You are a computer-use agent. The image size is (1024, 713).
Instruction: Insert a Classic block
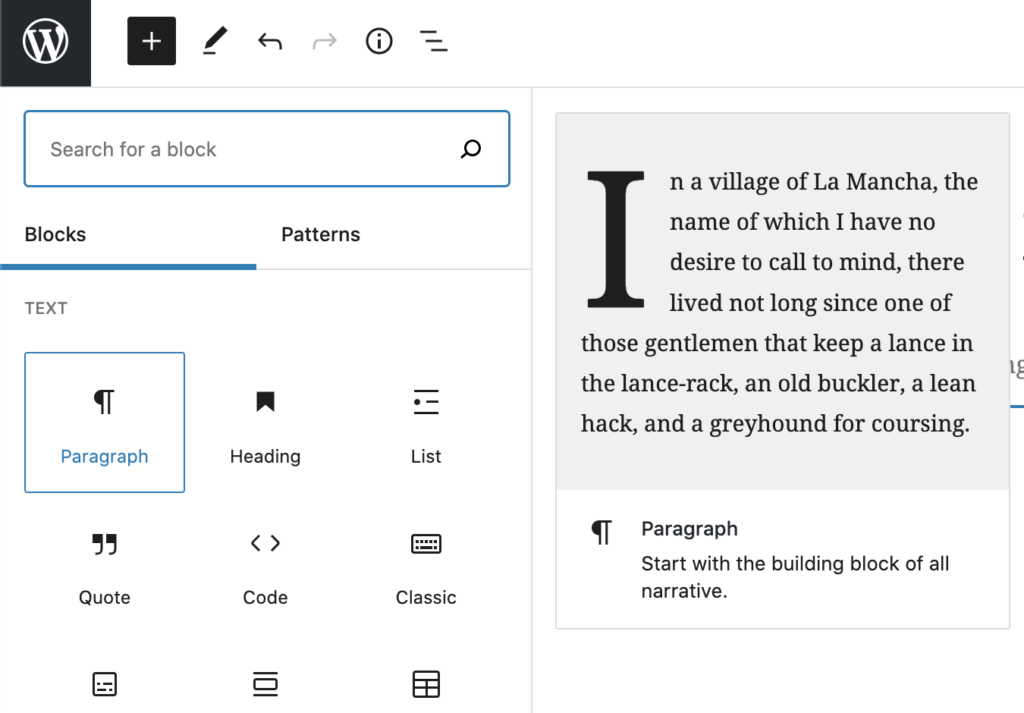426,564
